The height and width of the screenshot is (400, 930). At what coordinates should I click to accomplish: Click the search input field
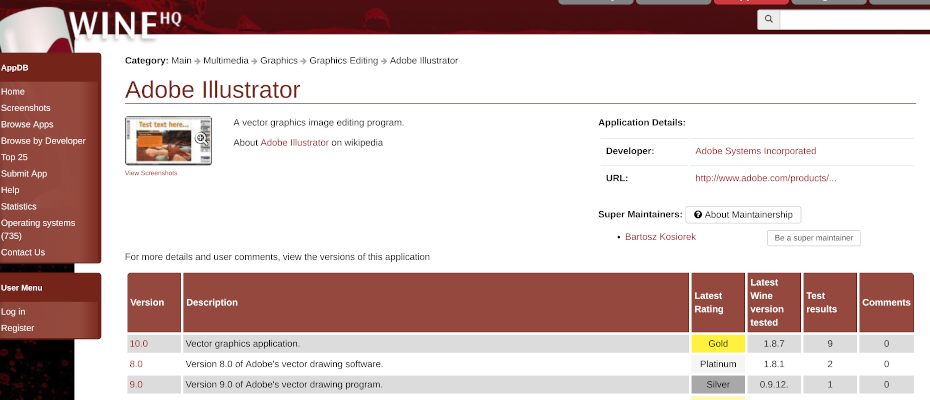855,19
